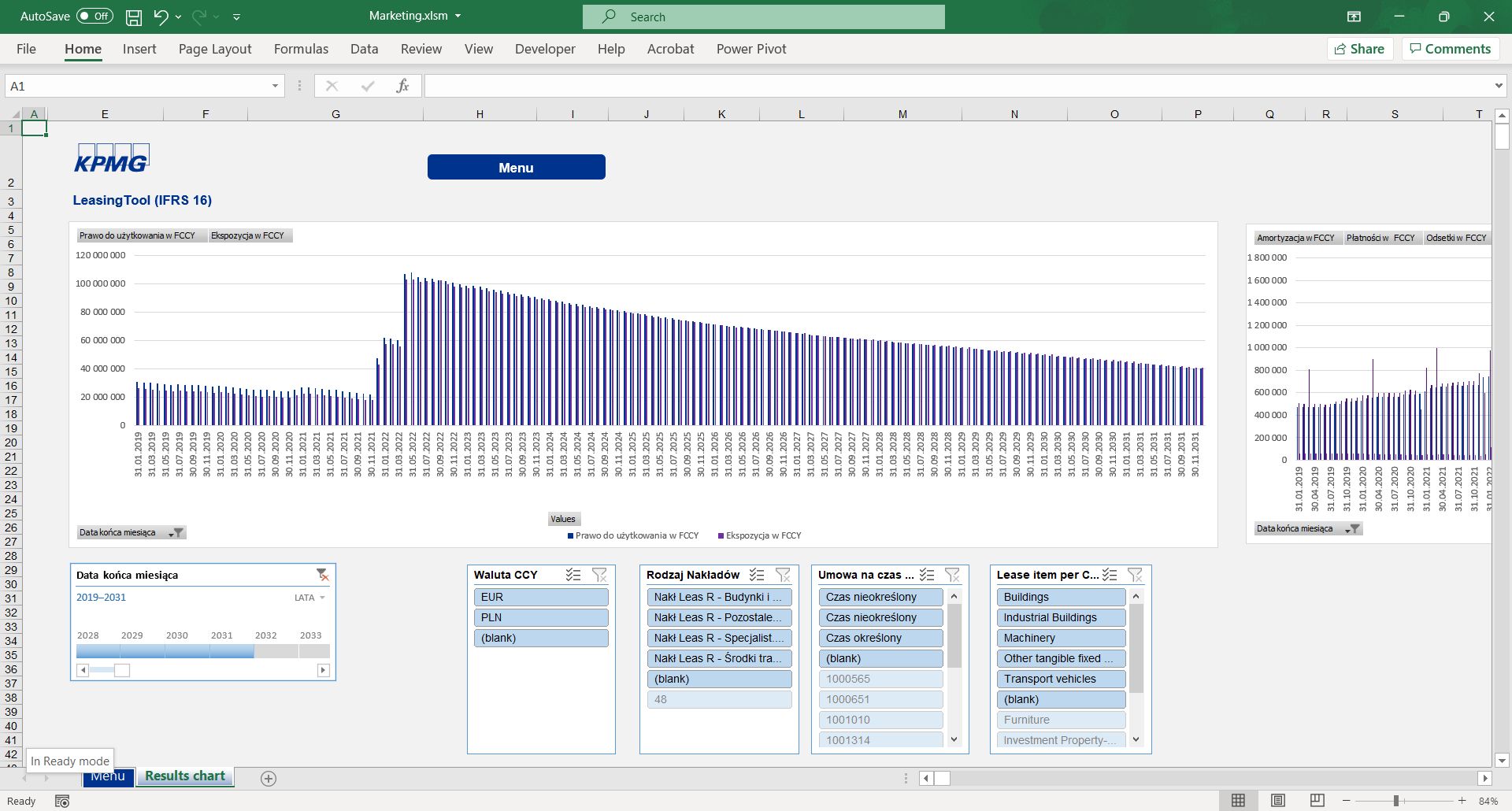Clear filter on Data końca miesiąca timeline

coord(322,575)
